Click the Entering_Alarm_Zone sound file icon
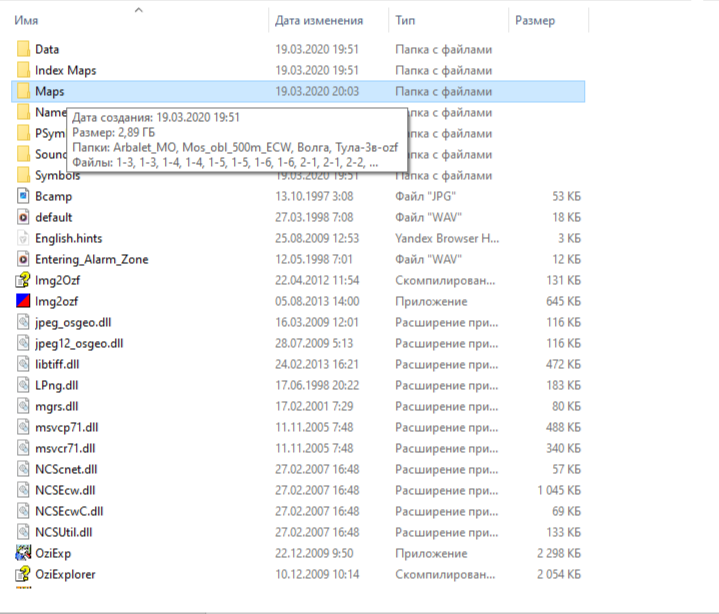Screen dimensions: 719x614 23,259
